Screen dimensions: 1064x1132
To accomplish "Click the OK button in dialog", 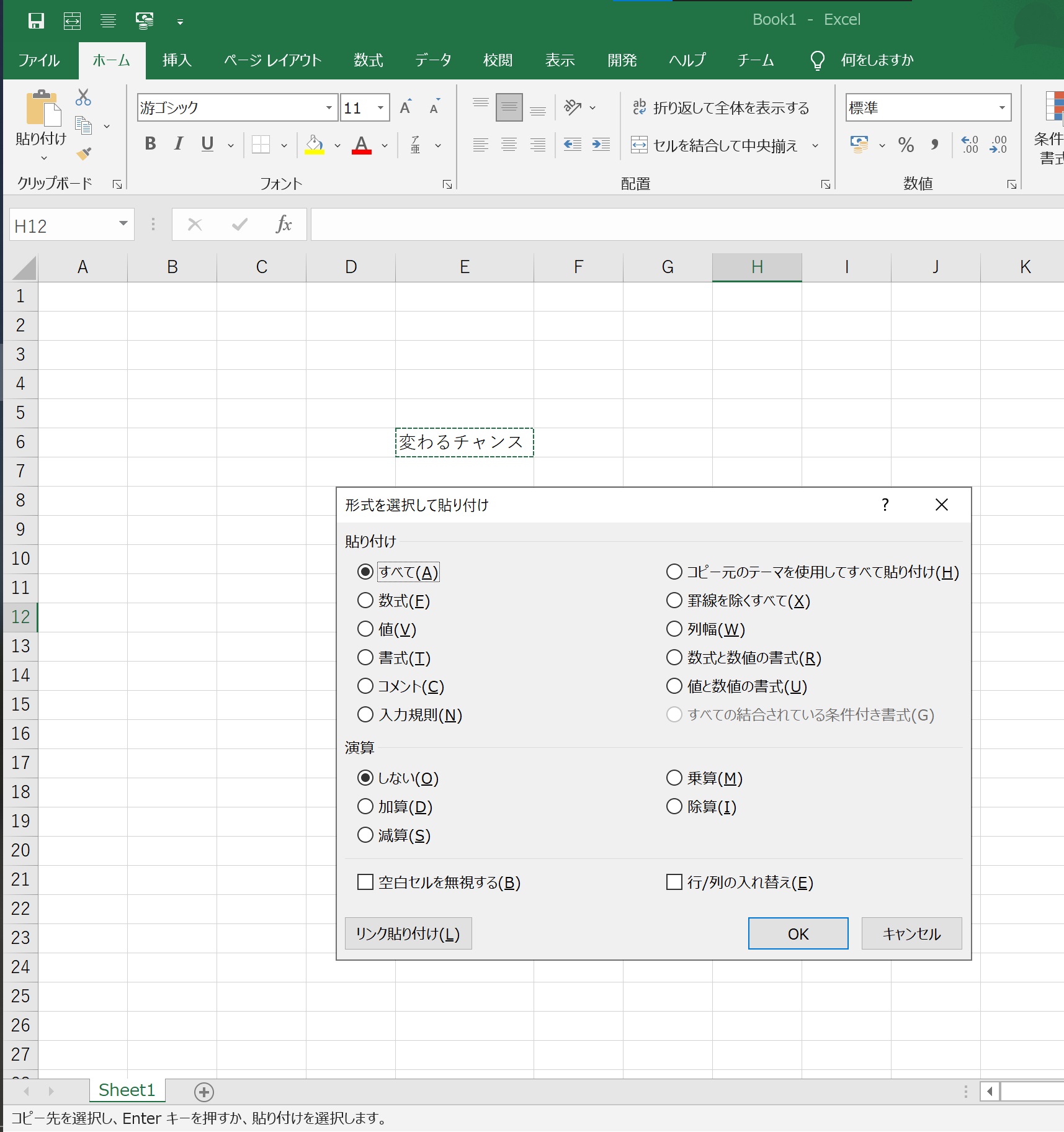I will click(x=798, y=933).
